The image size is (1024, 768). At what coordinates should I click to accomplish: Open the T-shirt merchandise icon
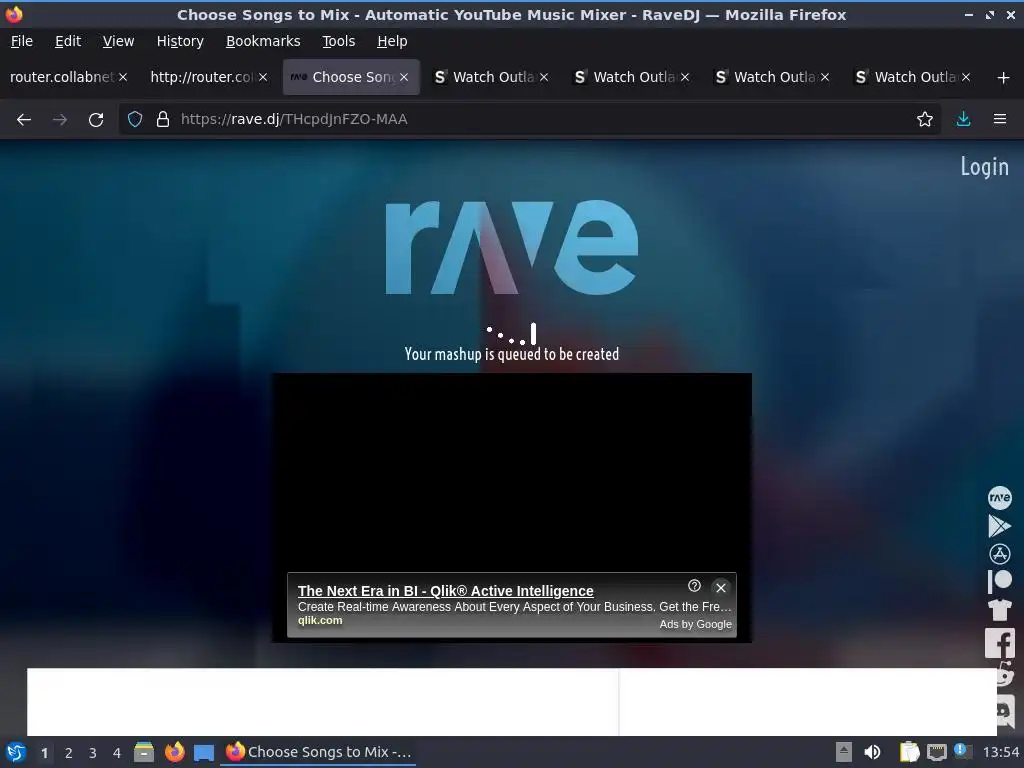[x=999, y=610]
